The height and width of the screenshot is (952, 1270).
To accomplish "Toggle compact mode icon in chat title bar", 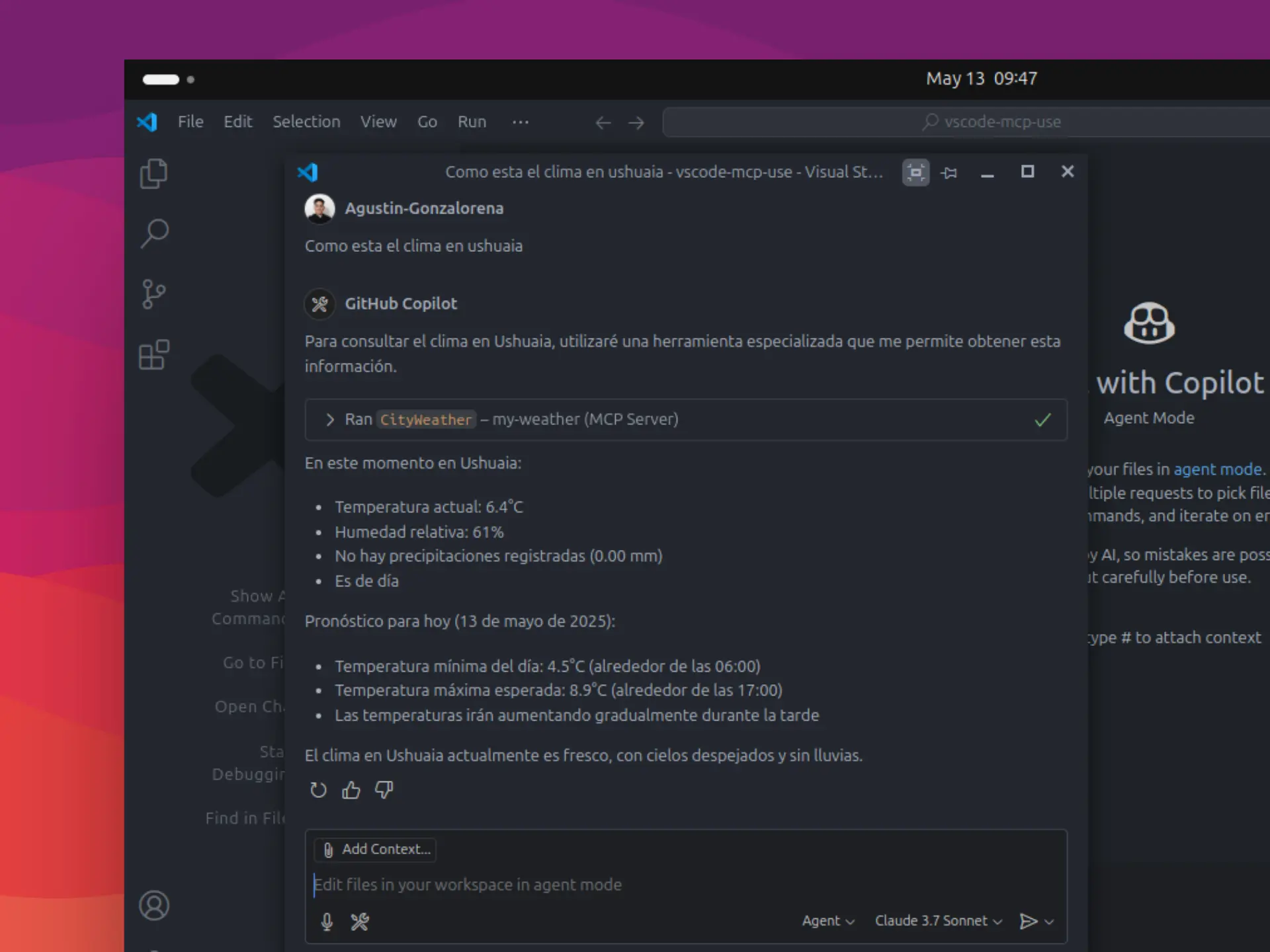I will (915, 173).
